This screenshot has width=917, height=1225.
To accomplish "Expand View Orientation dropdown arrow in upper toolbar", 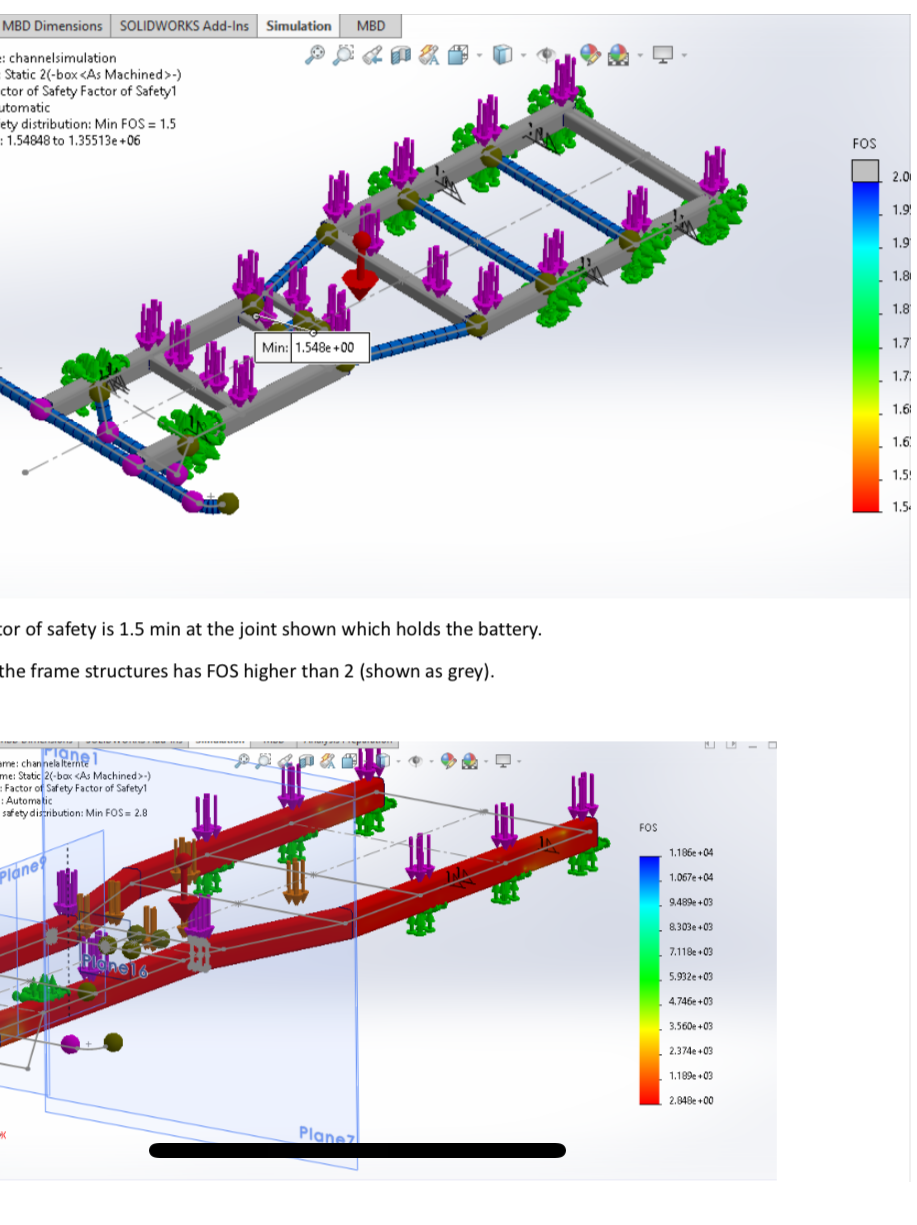I will pos(479,55).
